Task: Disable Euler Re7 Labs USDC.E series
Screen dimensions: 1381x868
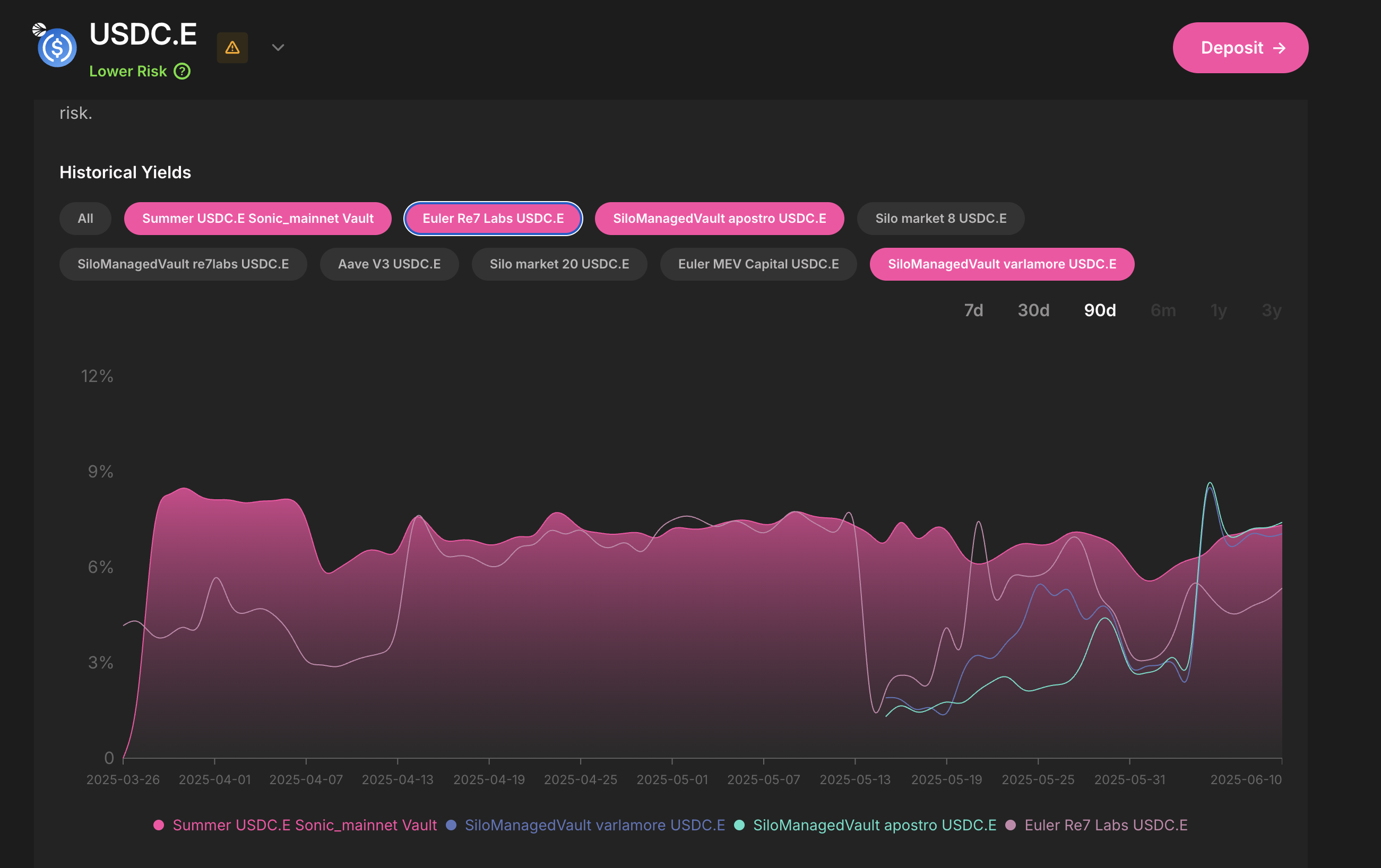Action: (x=493, y=219)
